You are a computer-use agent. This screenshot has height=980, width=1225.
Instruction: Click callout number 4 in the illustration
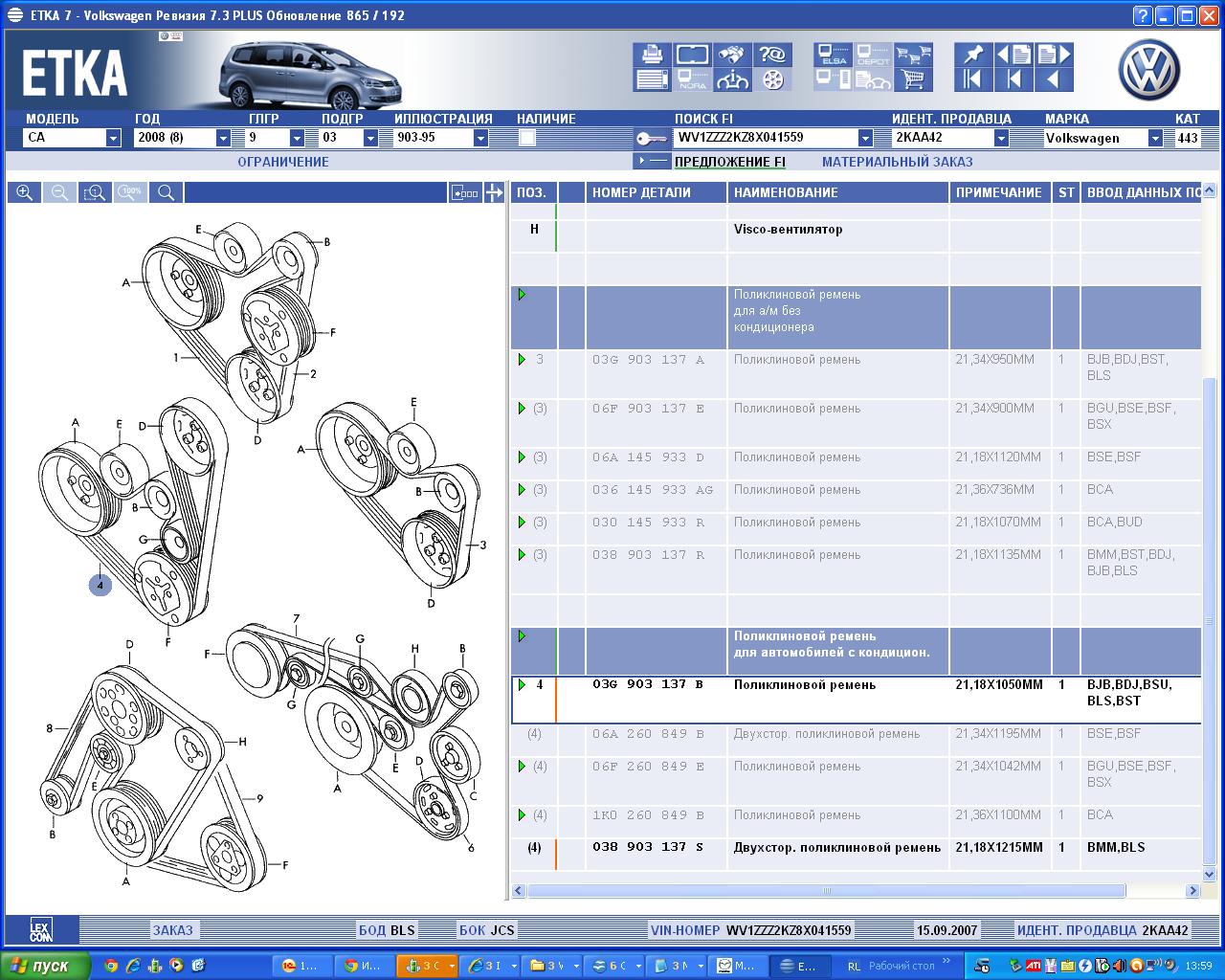point(100,585)
